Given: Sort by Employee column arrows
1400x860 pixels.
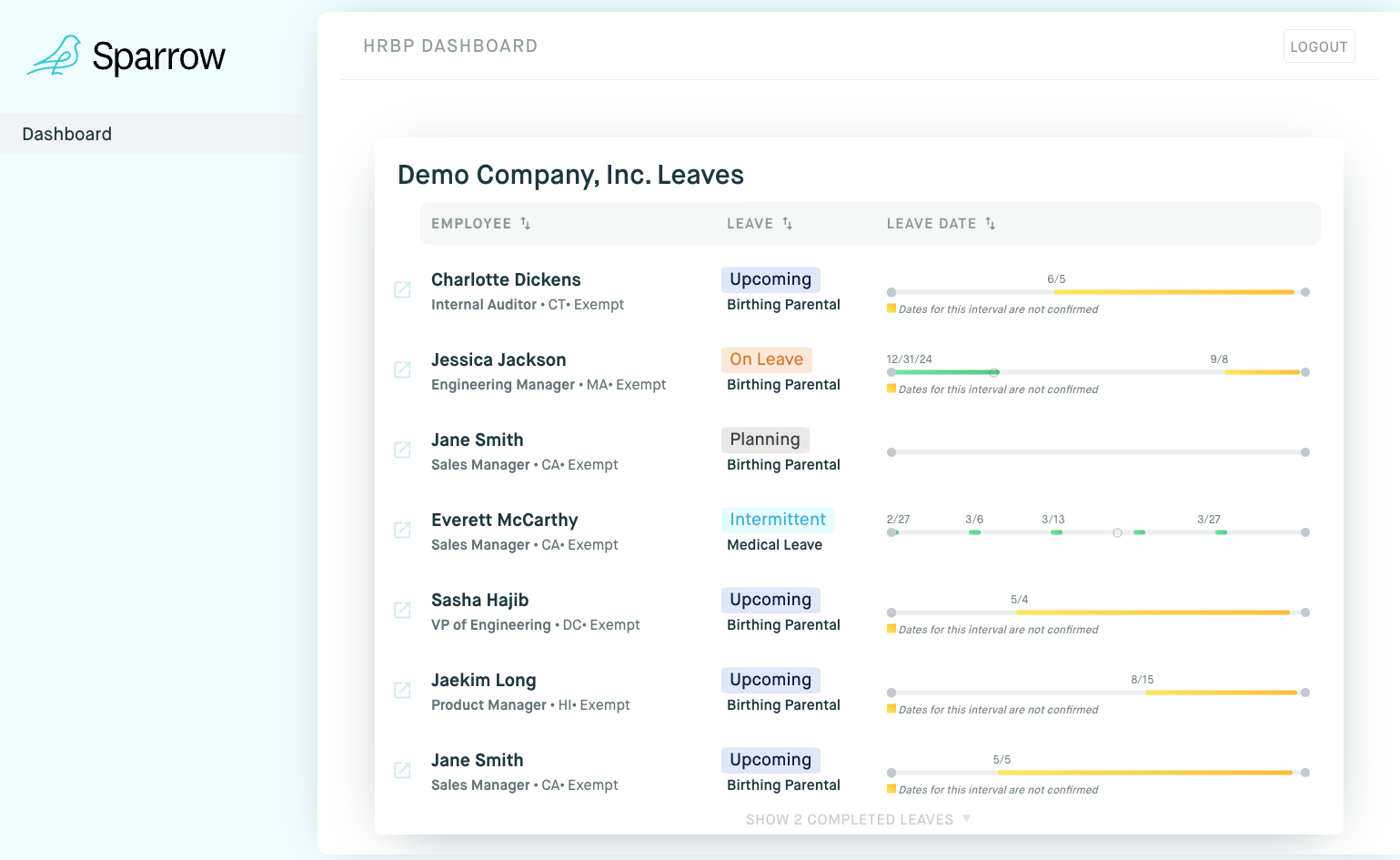Looking at the screenshot, I should [526, 224].
